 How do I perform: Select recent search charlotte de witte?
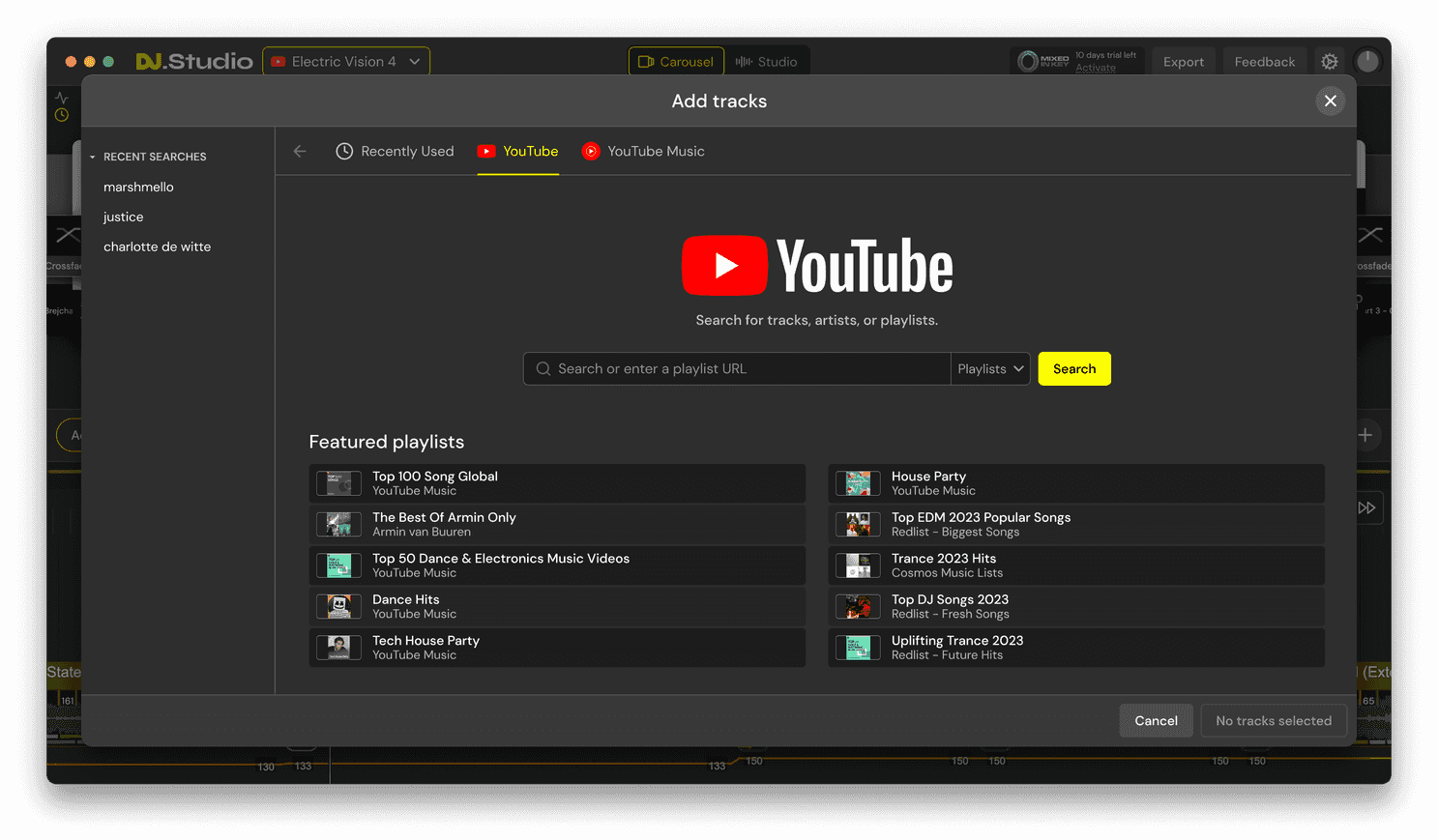[x=157, y=246]
